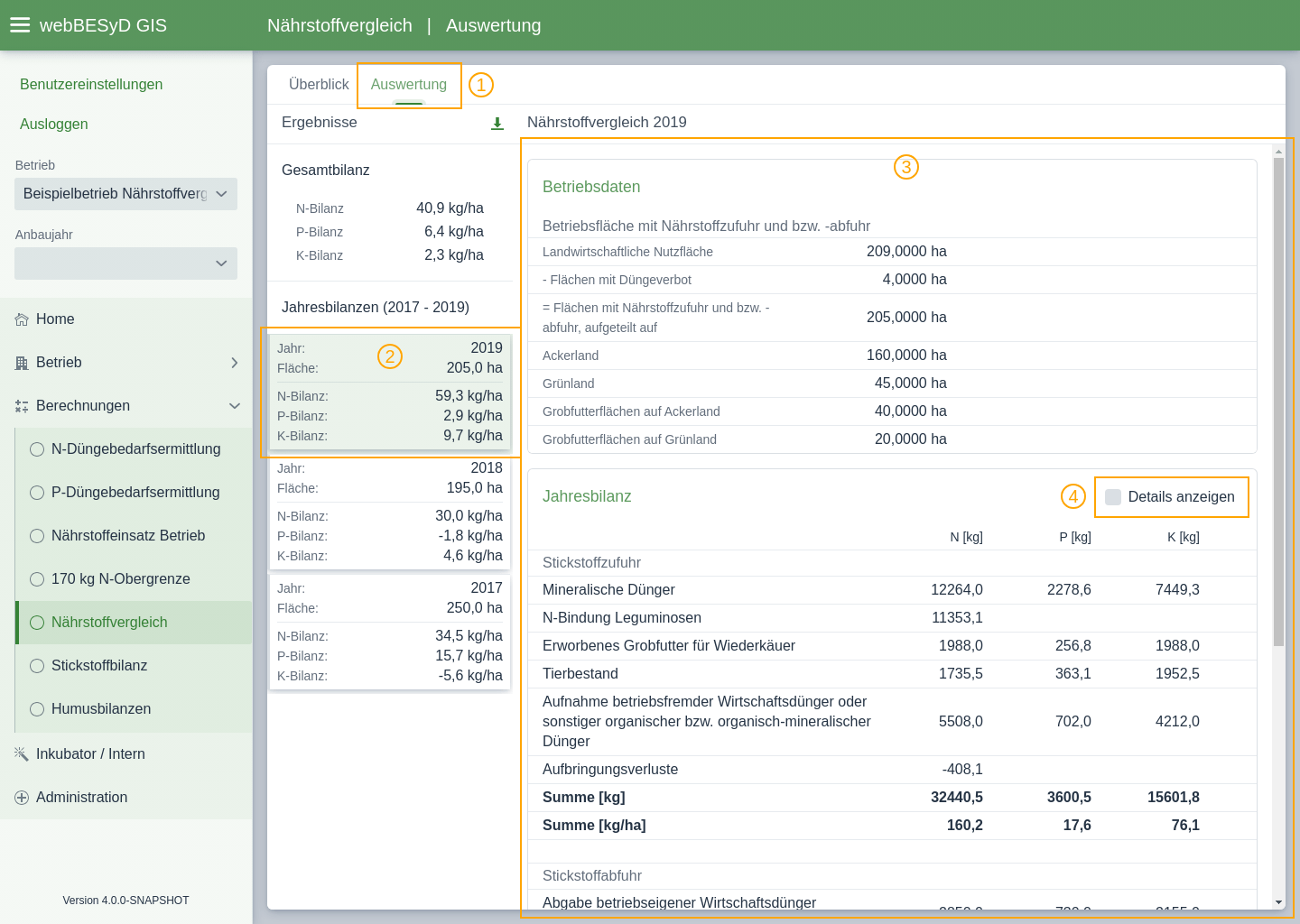Click the Aufbringungsverluste row
1300x924 pixels.
click(x=892, y=770)
